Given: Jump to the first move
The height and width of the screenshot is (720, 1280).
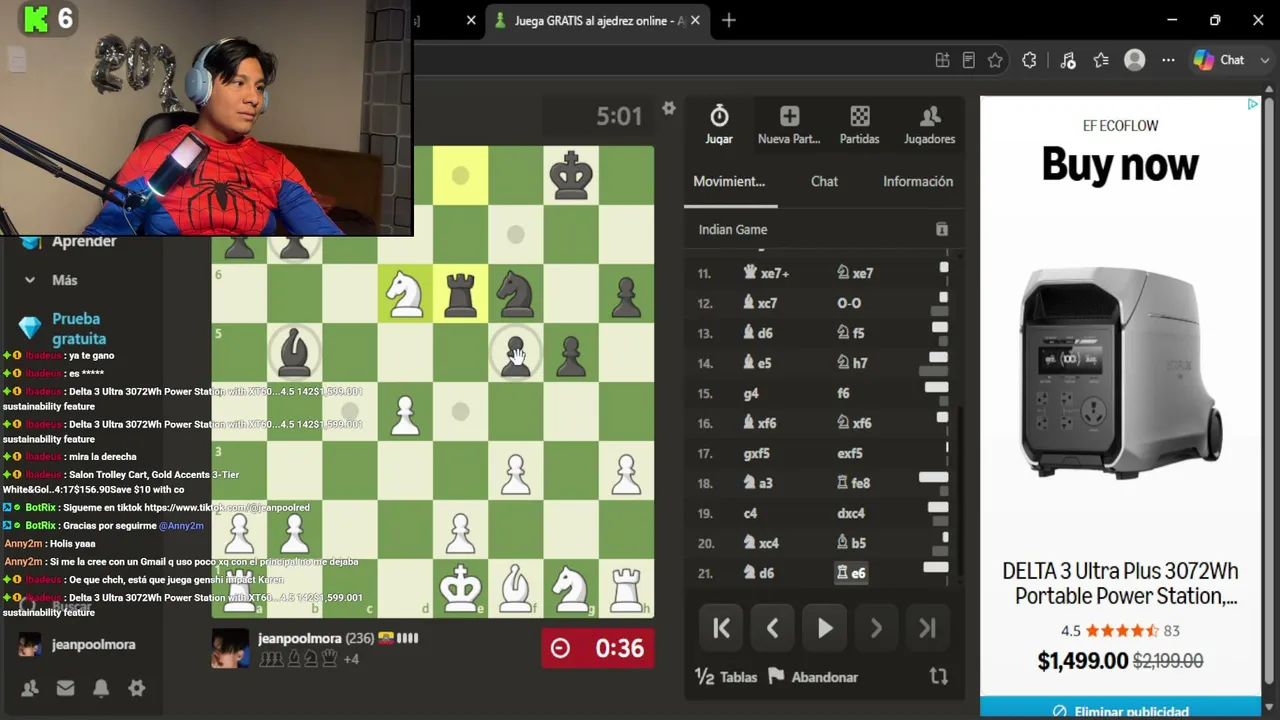Looking at the screenshot, I should [x=721, y=628].
